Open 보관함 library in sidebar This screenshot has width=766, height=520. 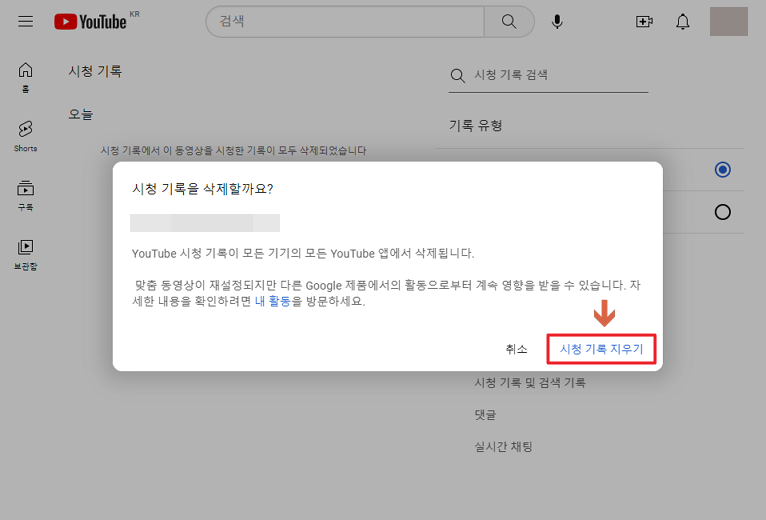[25, 254]
